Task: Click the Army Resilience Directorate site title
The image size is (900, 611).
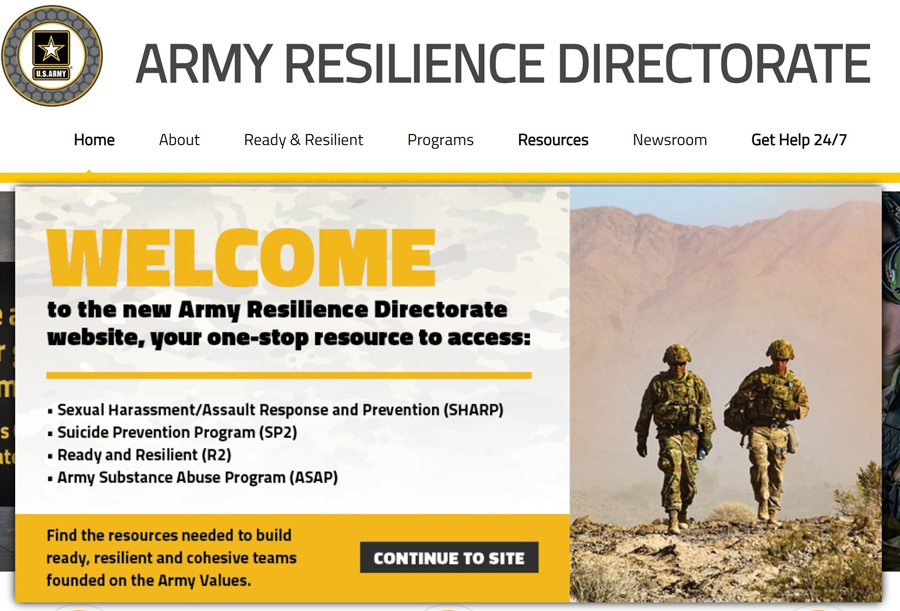Action: point(503,63)
